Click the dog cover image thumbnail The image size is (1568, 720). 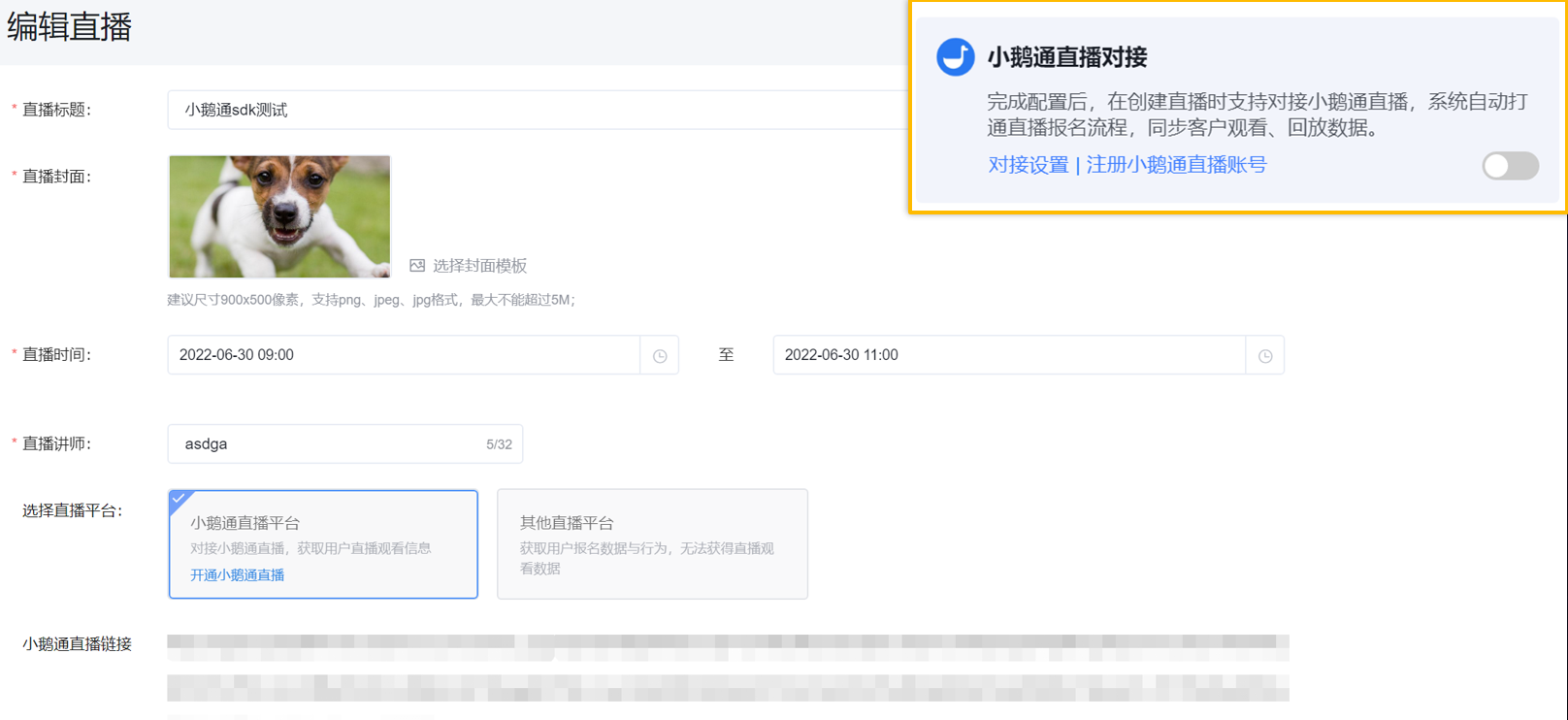click(279, 216)
